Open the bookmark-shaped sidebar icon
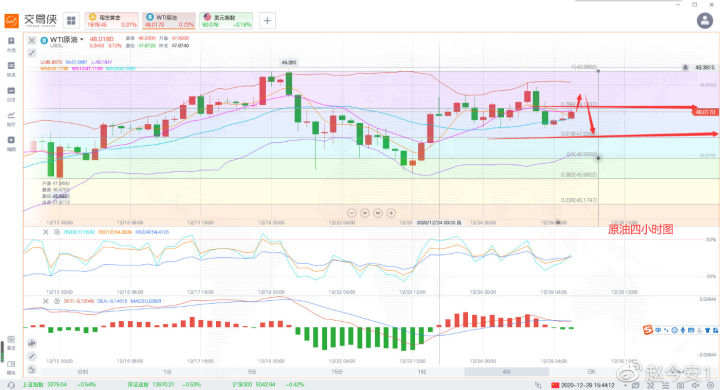 pos(11,41)
